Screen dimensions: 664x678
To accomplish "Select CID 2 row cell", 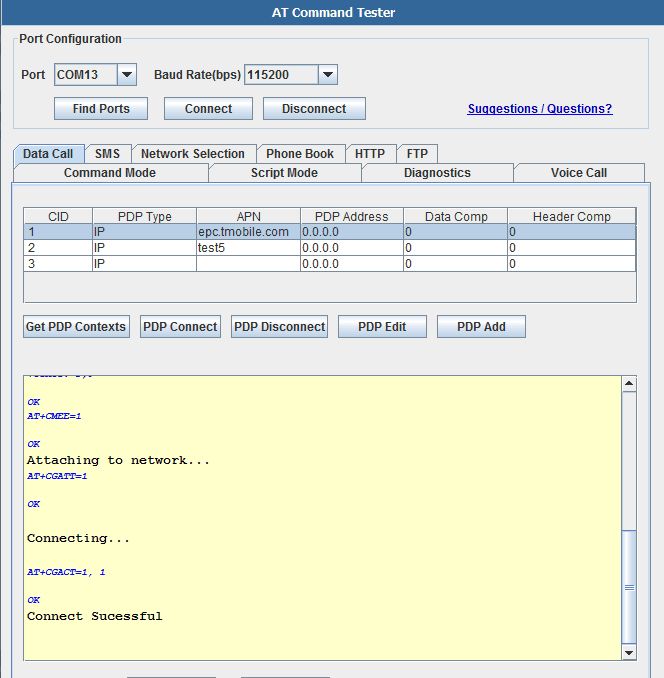I will point(58,248).
